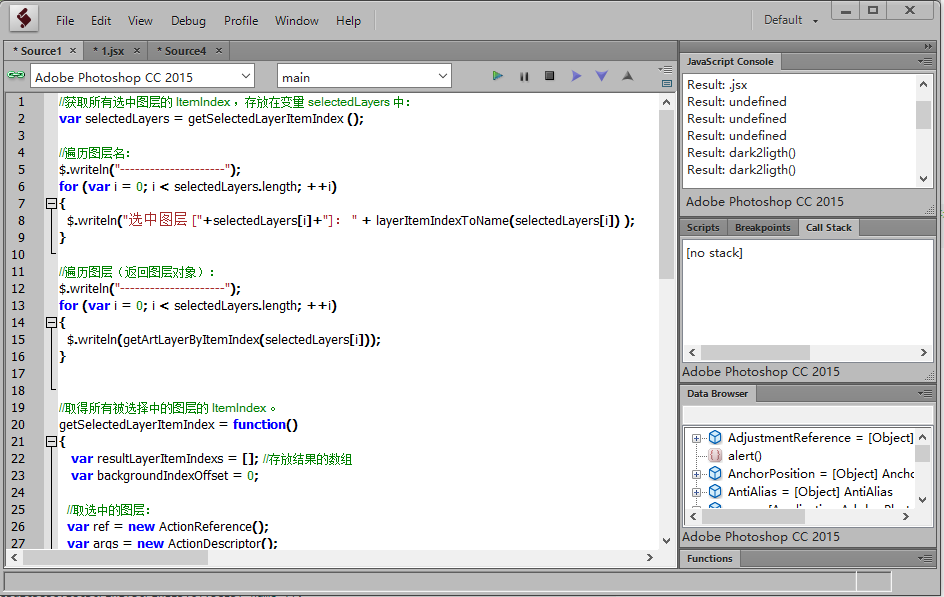Image resolution: width=944 pixels, height=597 pixels.
Task: Click the "var selectedLayers" statement on line 2
Action: coord(211,119)
